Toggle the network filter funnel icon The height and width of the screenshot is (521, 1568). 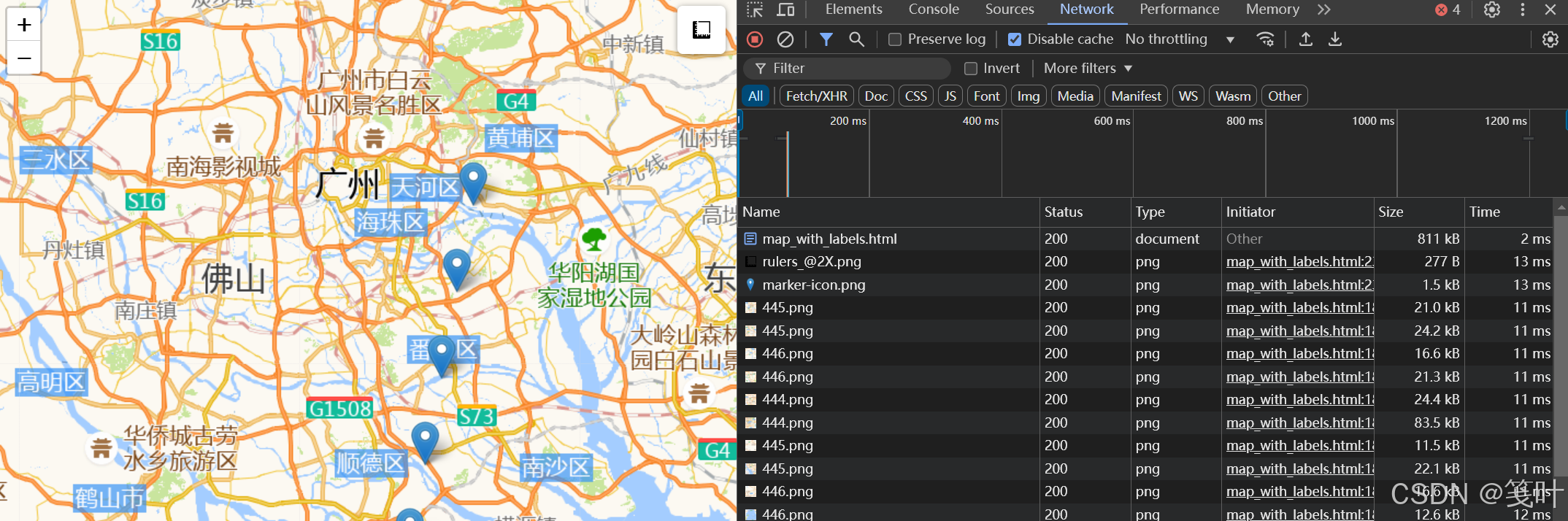point(826,39)
